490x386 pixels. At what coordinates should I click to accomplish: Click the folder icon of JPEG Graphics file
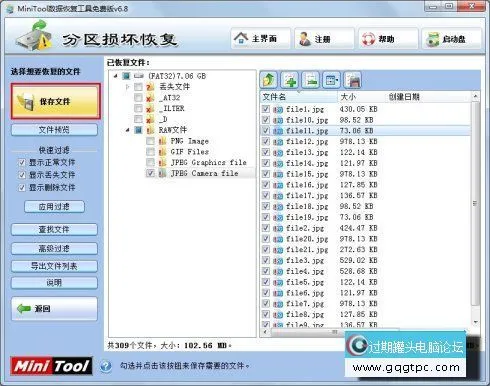click(x=162, y=163)
